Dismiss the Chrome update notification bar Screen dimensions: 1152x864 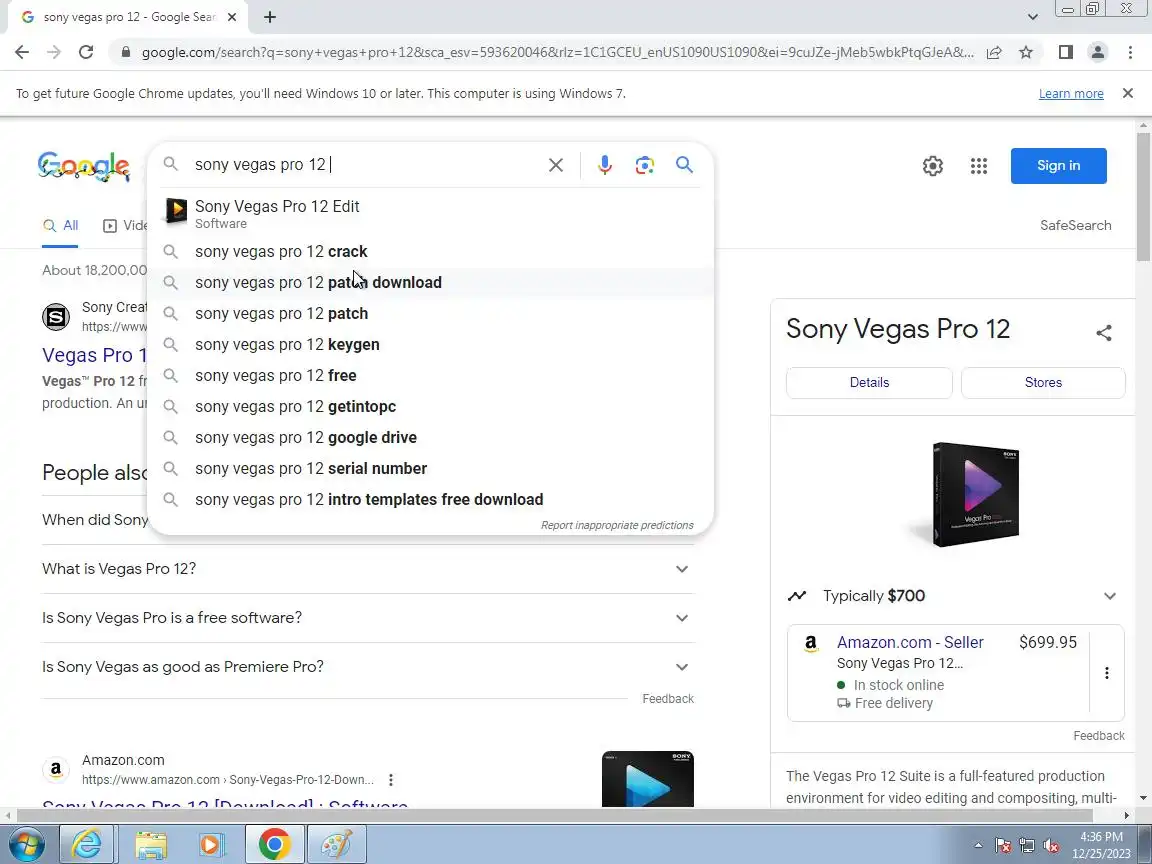point(1128,93)
